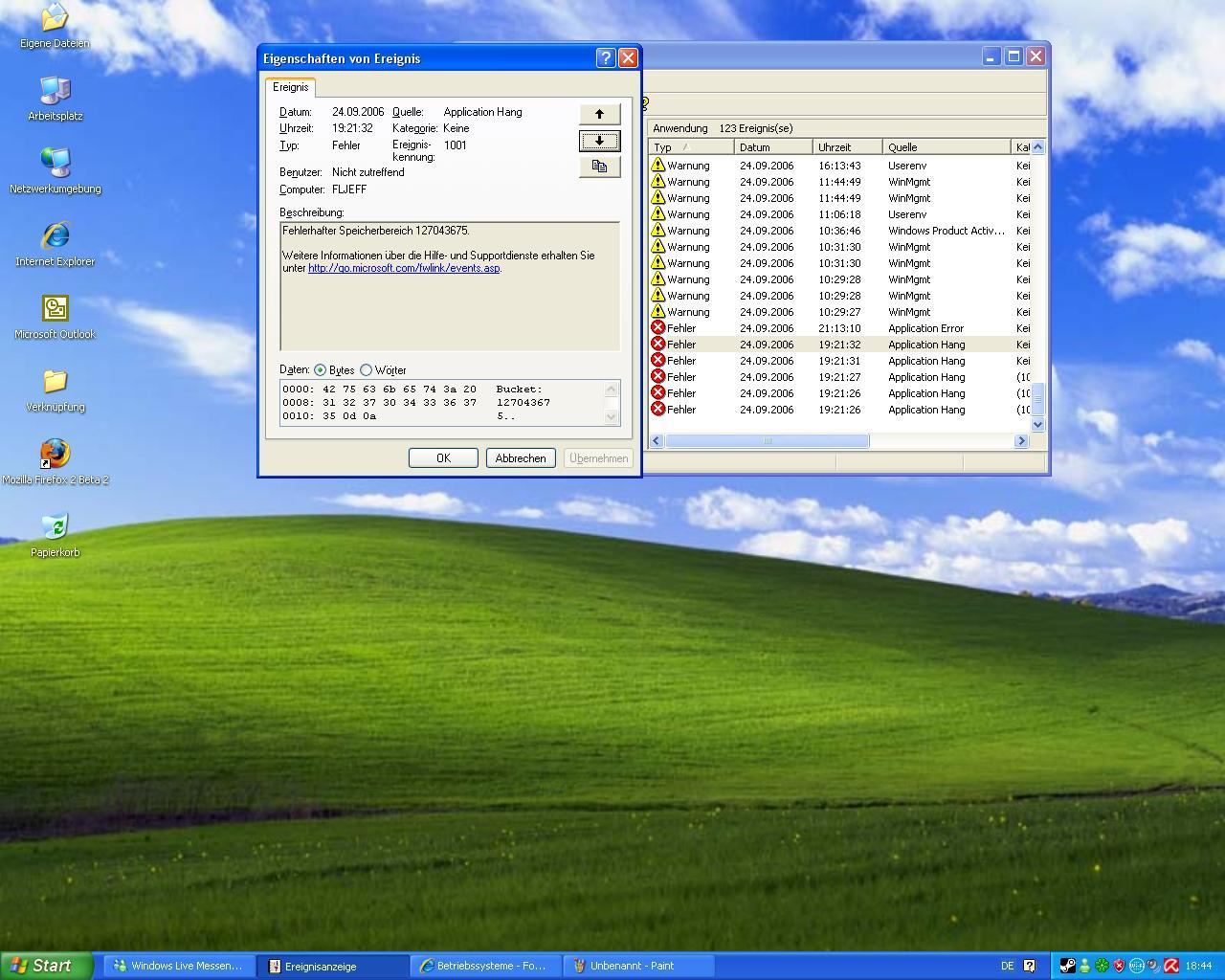Confirm dialog with OK button
Viewport: 1225px width, 980px height.
[x=443, y=458]
